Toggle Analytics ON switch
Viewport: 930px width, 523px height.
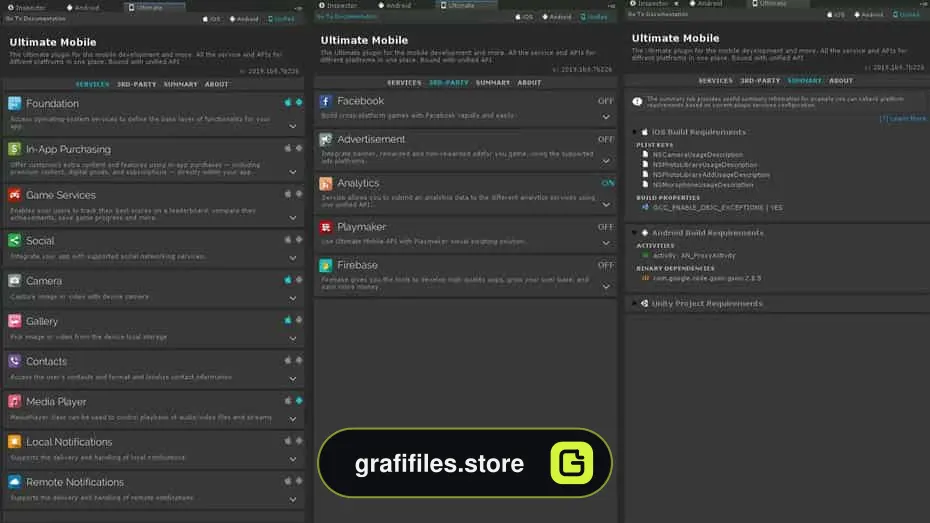point(608,183)
